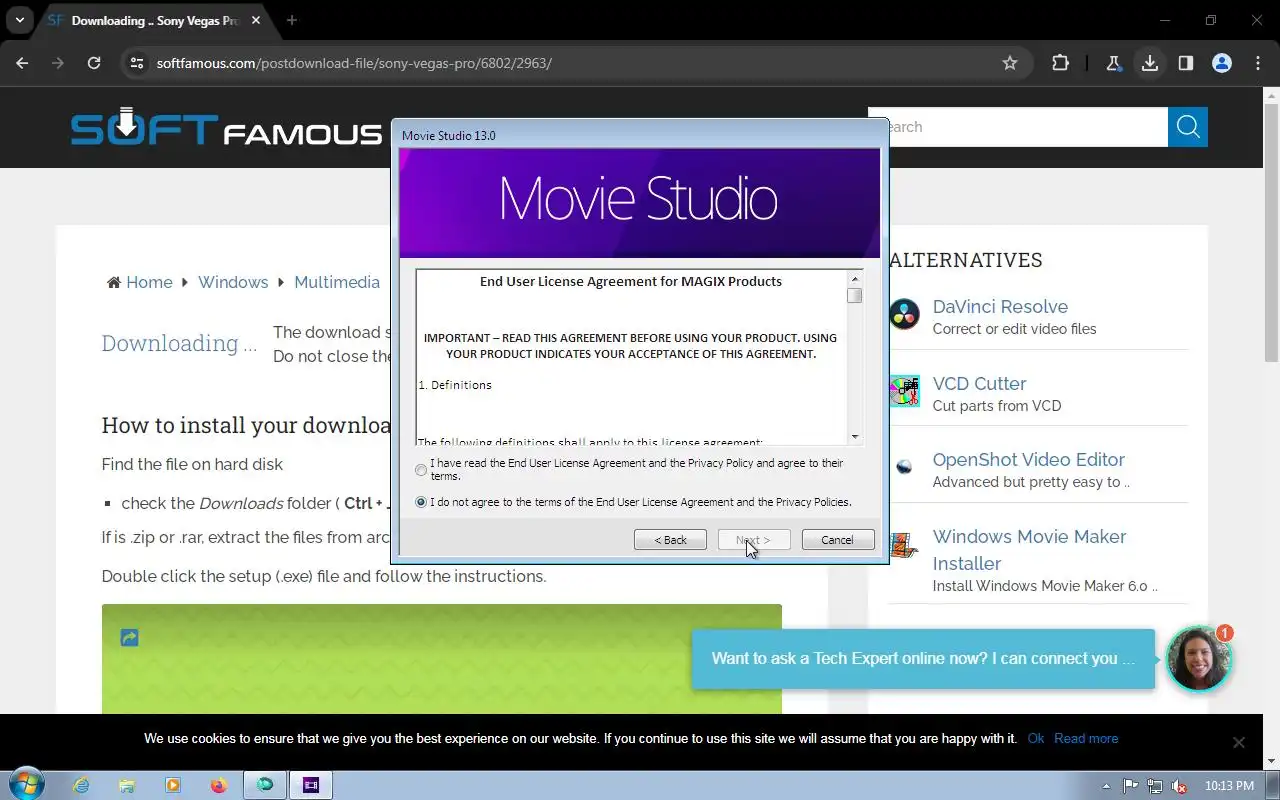Click the Chrome forward arrow
Image resolution: width=1280 pixels, height=800 pixels.
[58, 63]
